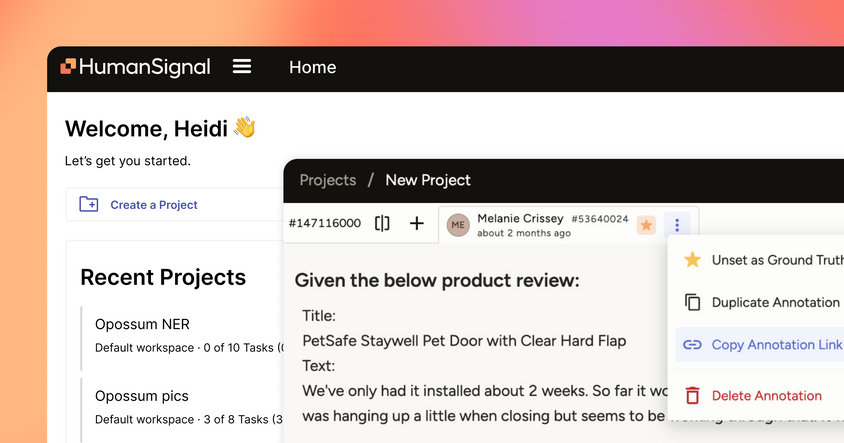Click the task ID #147116000

tap(324, 224)
